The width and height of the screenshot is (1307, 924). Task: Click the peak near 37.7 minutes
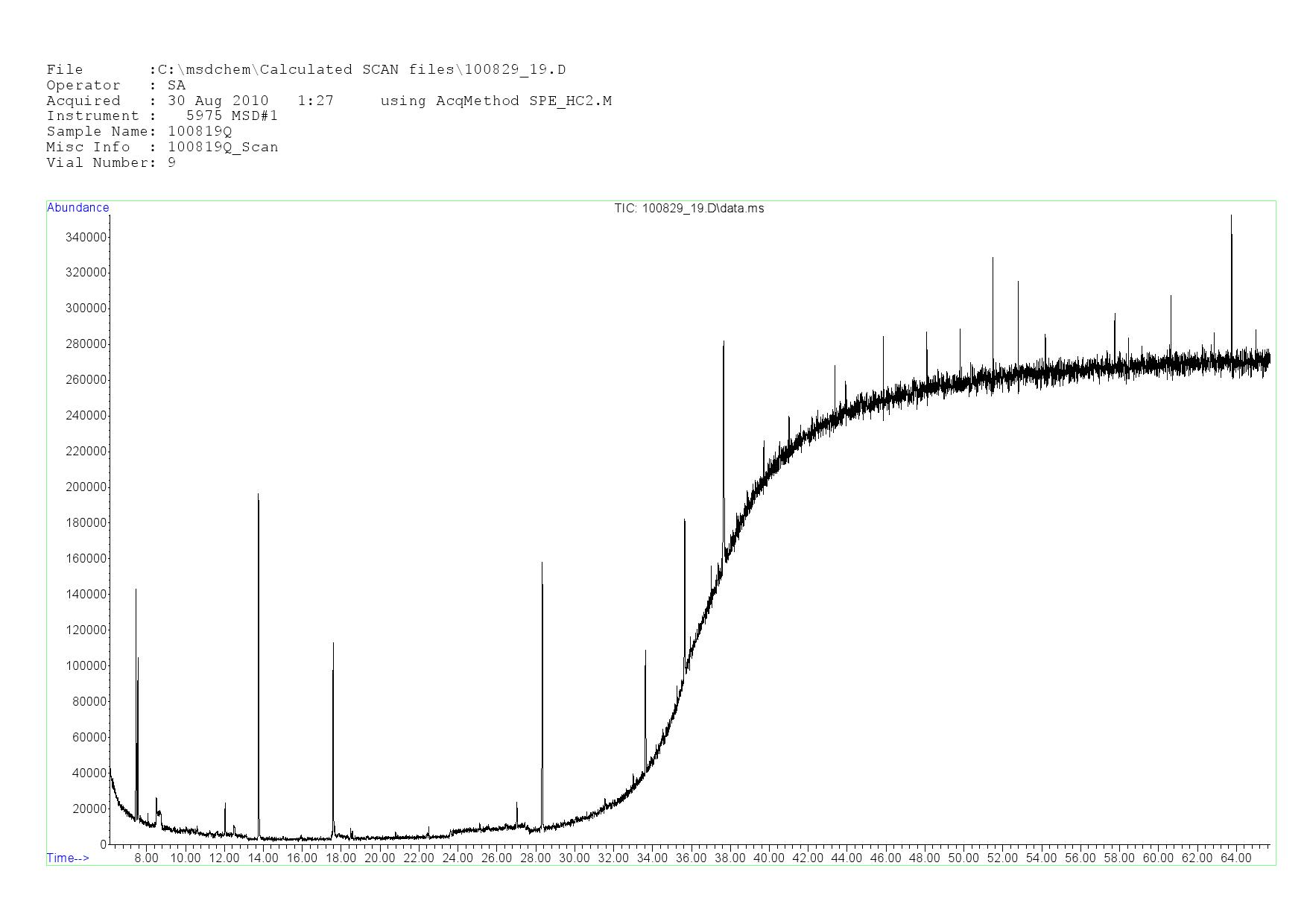(724, 344)
